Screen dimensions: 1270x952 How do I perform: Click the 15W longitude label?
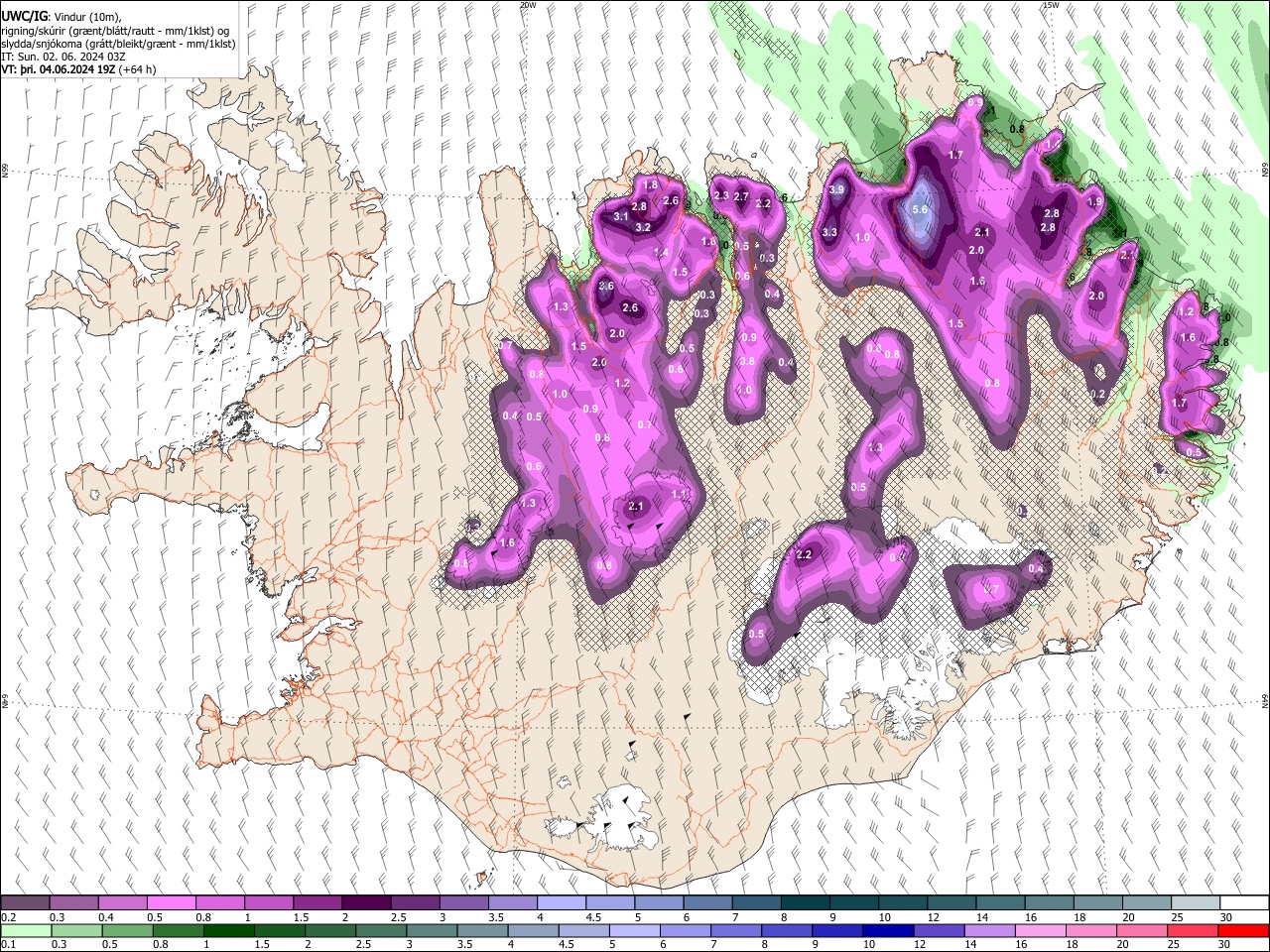(1050, 5)
